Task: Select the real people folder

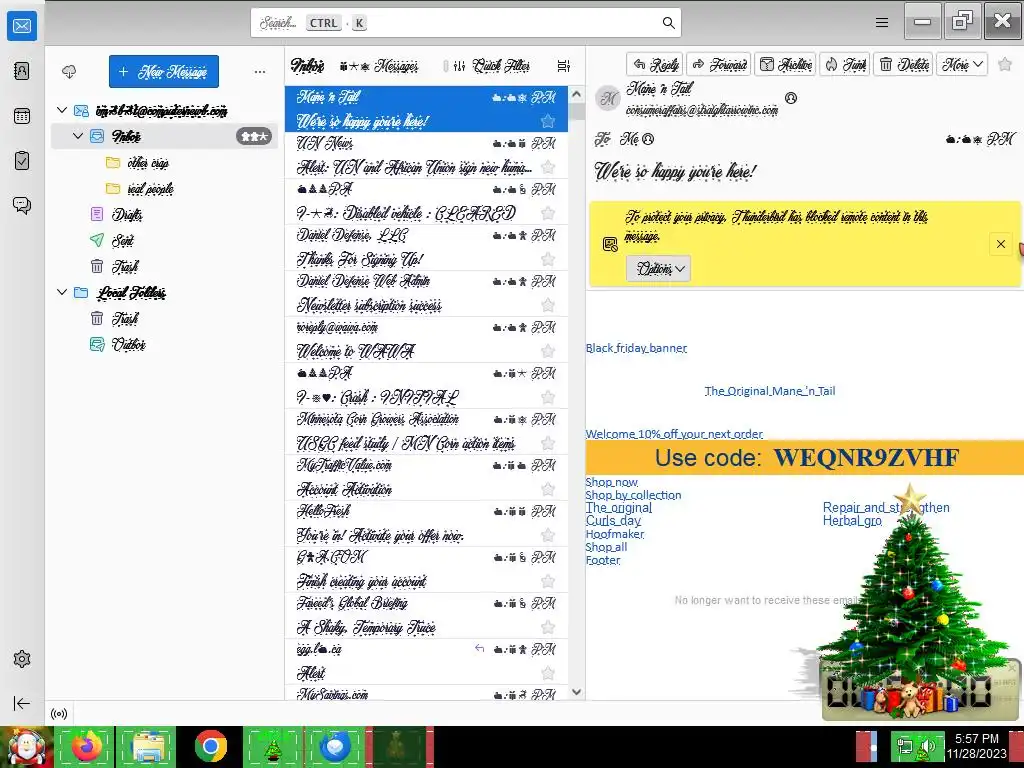Action: tap(150, 189)
